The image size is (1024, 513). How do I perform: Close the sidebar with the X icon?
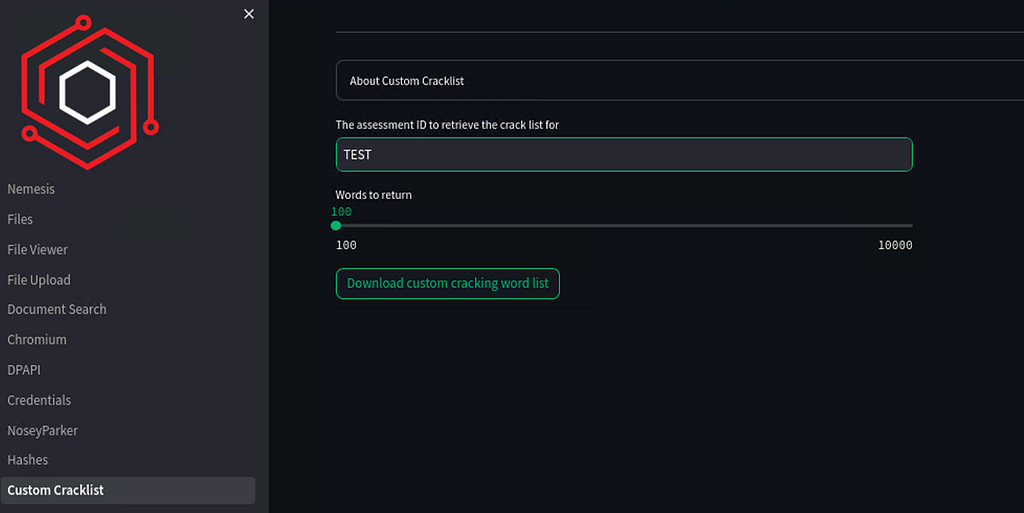click(249, 14)
